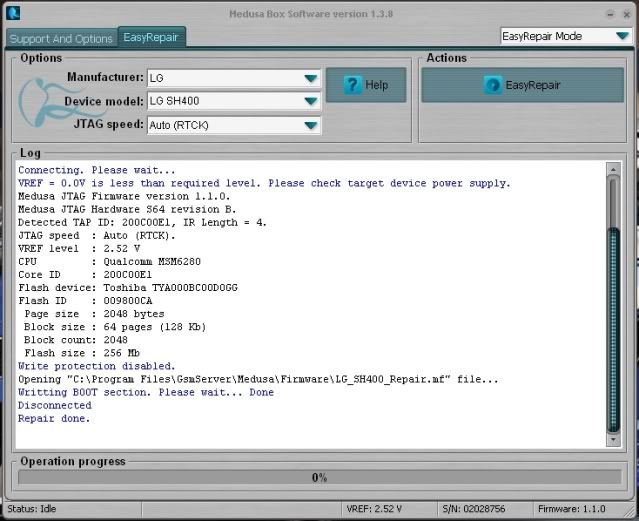
Task: Click the EasyRepair button's round icon
Action: (x=493, y=85)
